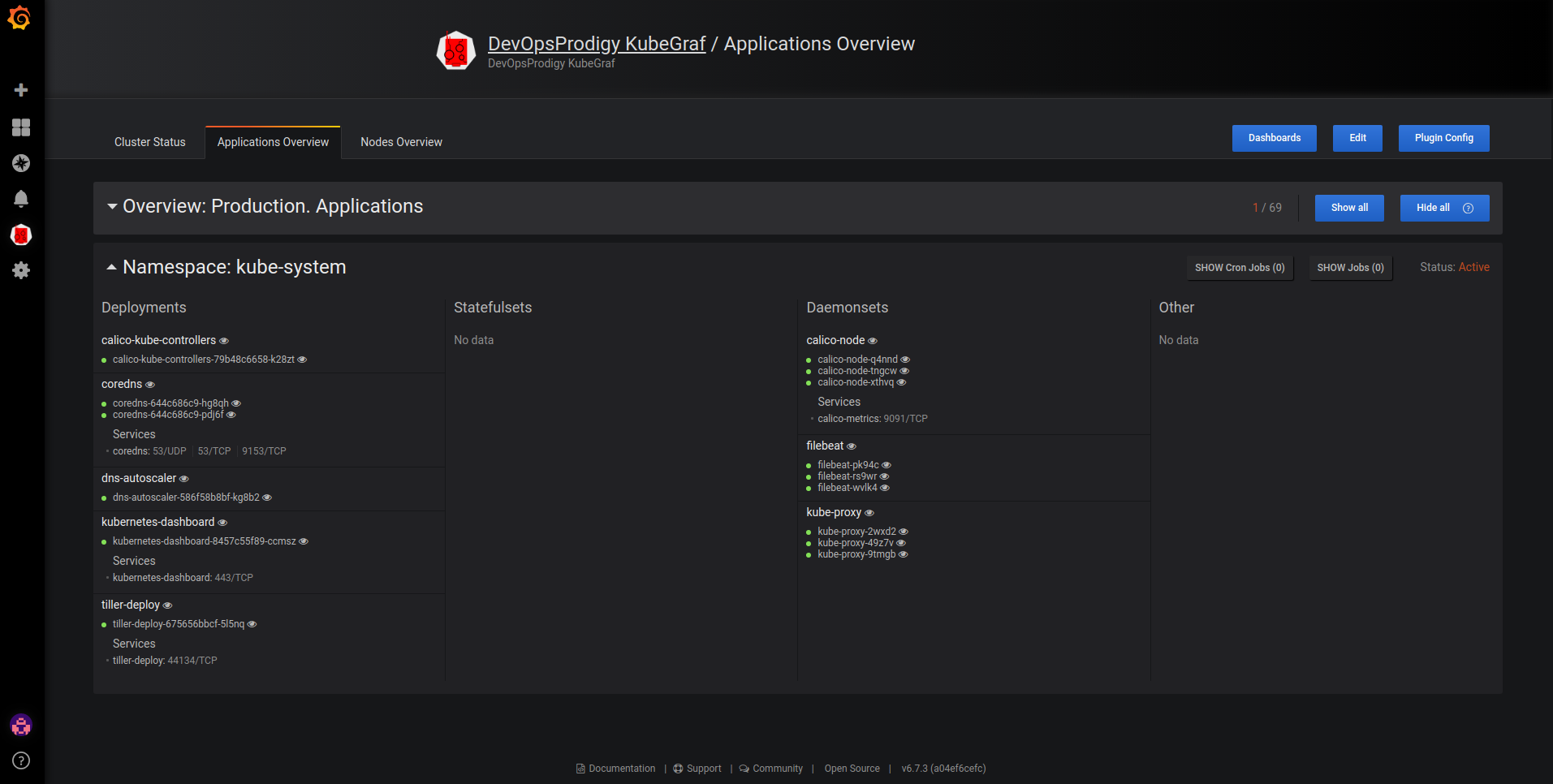The width and height of the screenshot is (1553, 784).
Task: Click the 1 / 69 namespace counter
Action: tap(1267, 208)
